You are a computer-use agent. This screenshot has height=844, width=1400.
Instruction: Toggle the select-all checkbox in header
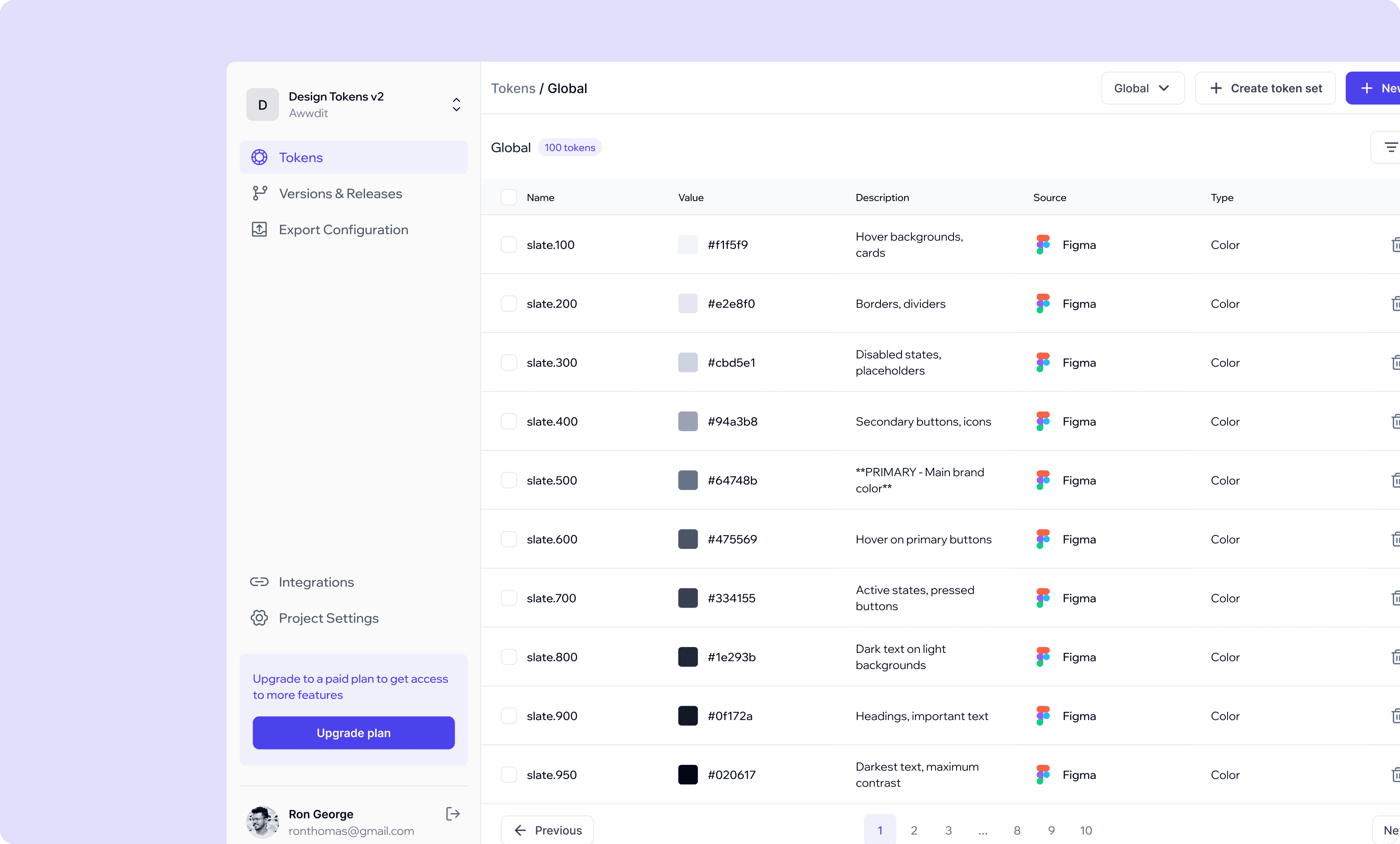508,197
